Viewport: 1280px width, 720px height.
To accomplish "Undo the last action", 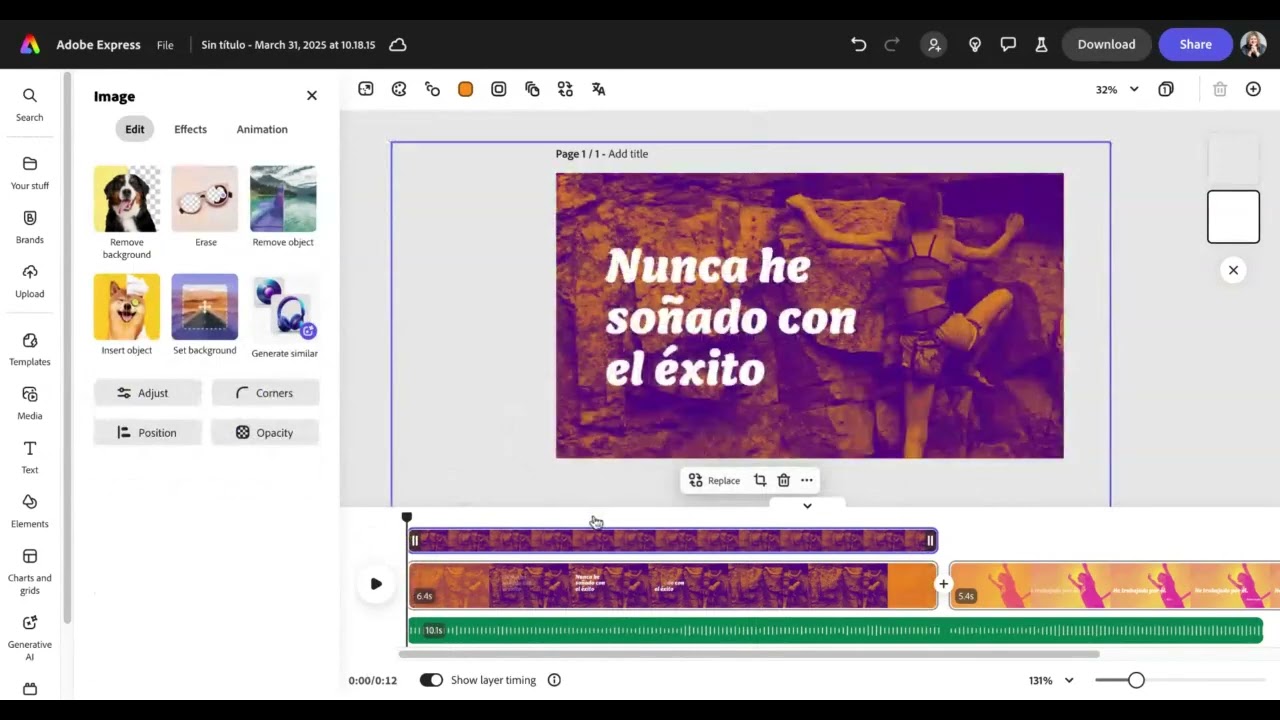I will (858, 45).
